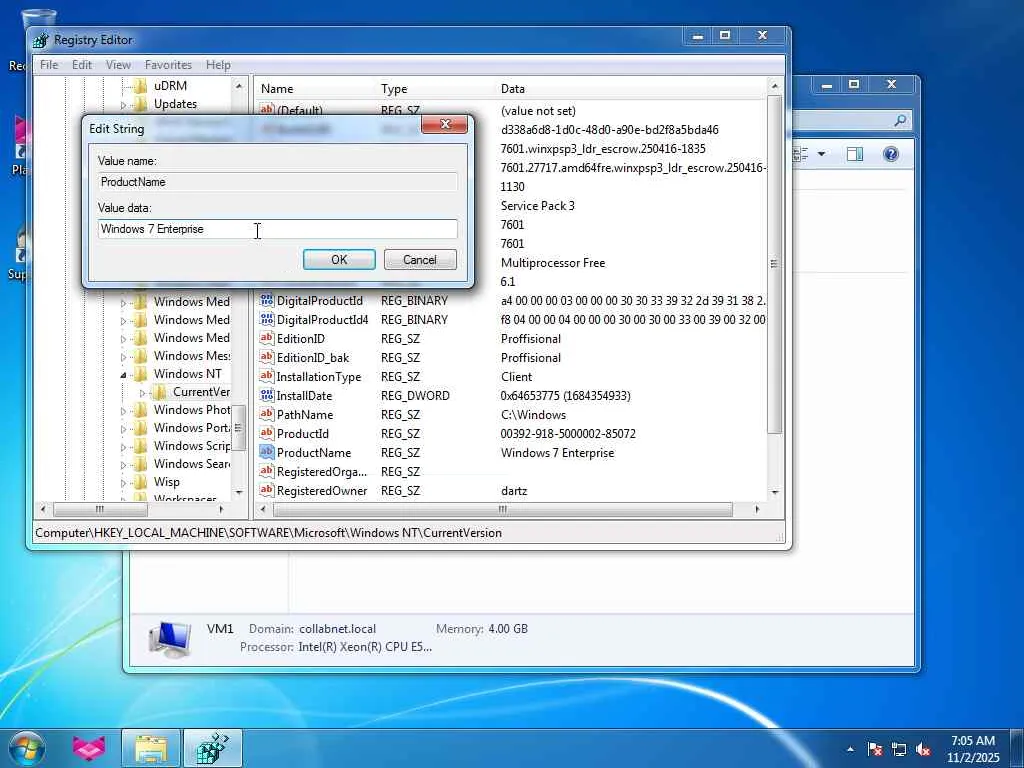This screenshot has width=1024, height=768.
Task: Open the clock showing 7:05 AM
Action: click(973, 749)
